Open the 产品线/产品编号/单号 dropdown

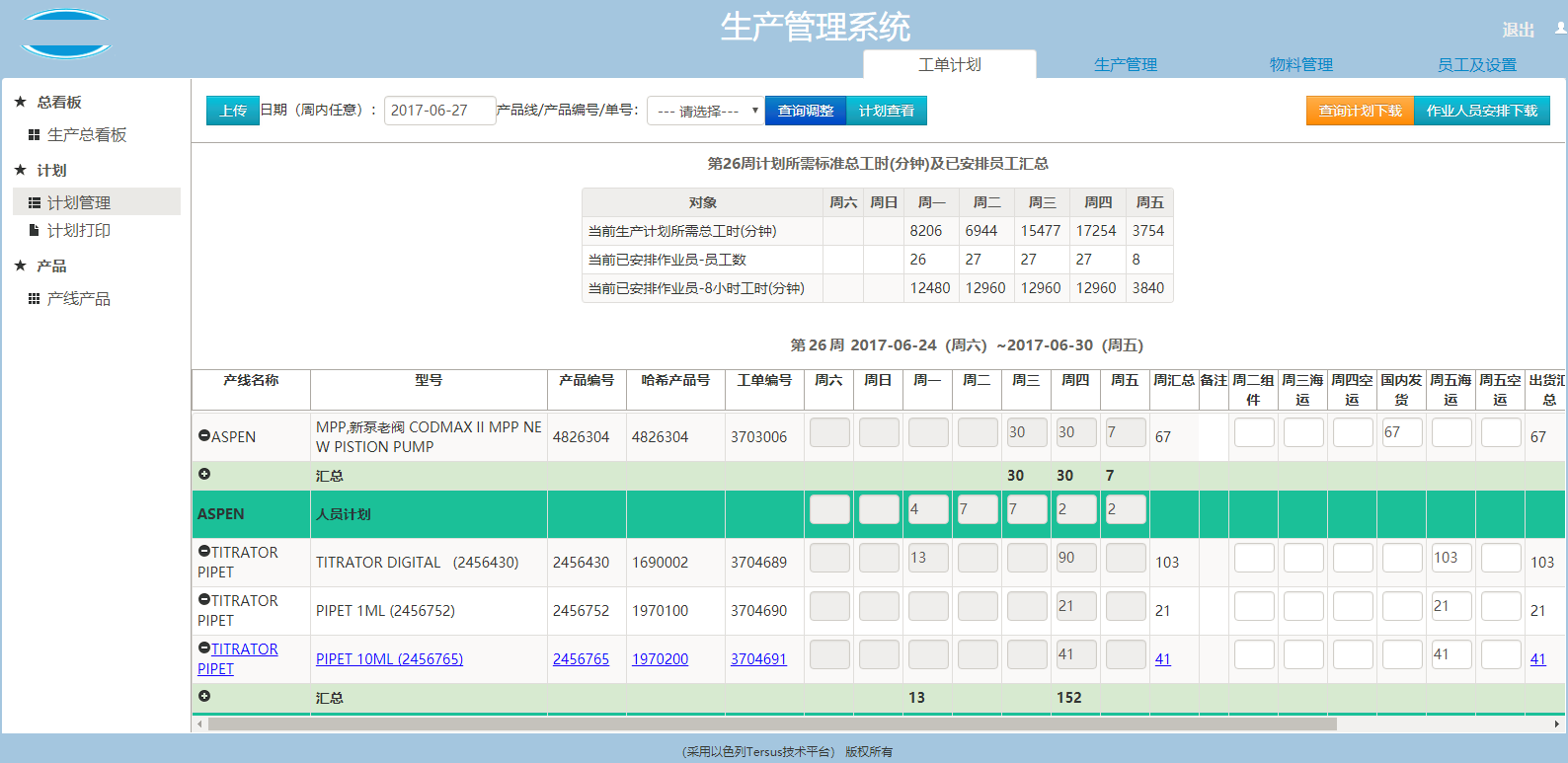pyautogui.click(x=705, y=111)
